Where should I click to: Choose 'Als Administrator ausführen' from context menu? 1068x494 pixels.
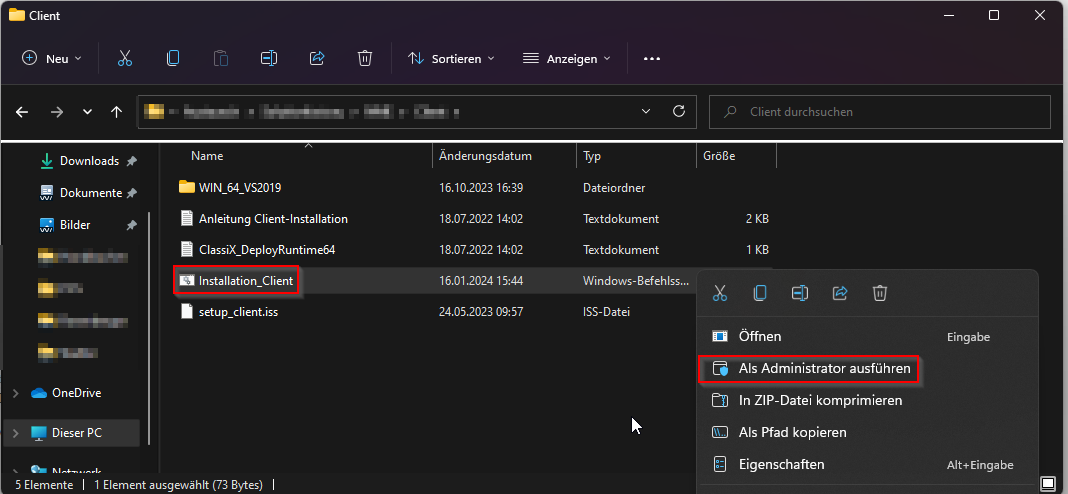pos(824,369)
